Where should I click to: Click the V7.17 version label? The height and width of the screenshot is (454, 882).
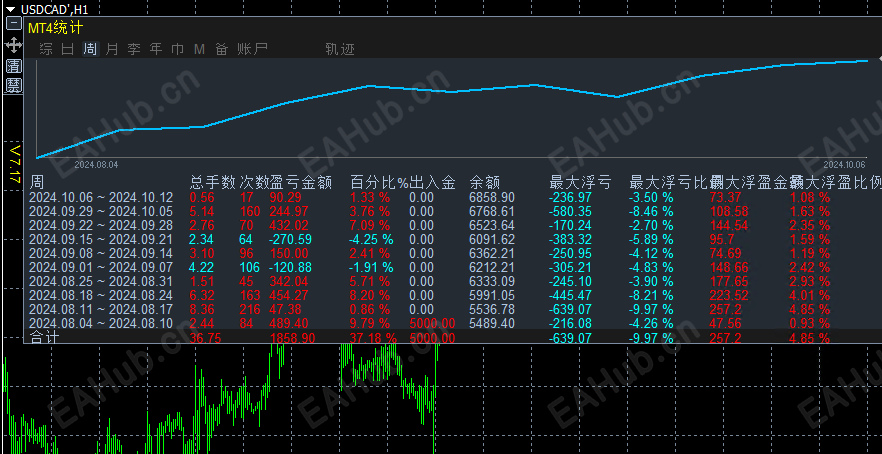(x=15, y=164)
